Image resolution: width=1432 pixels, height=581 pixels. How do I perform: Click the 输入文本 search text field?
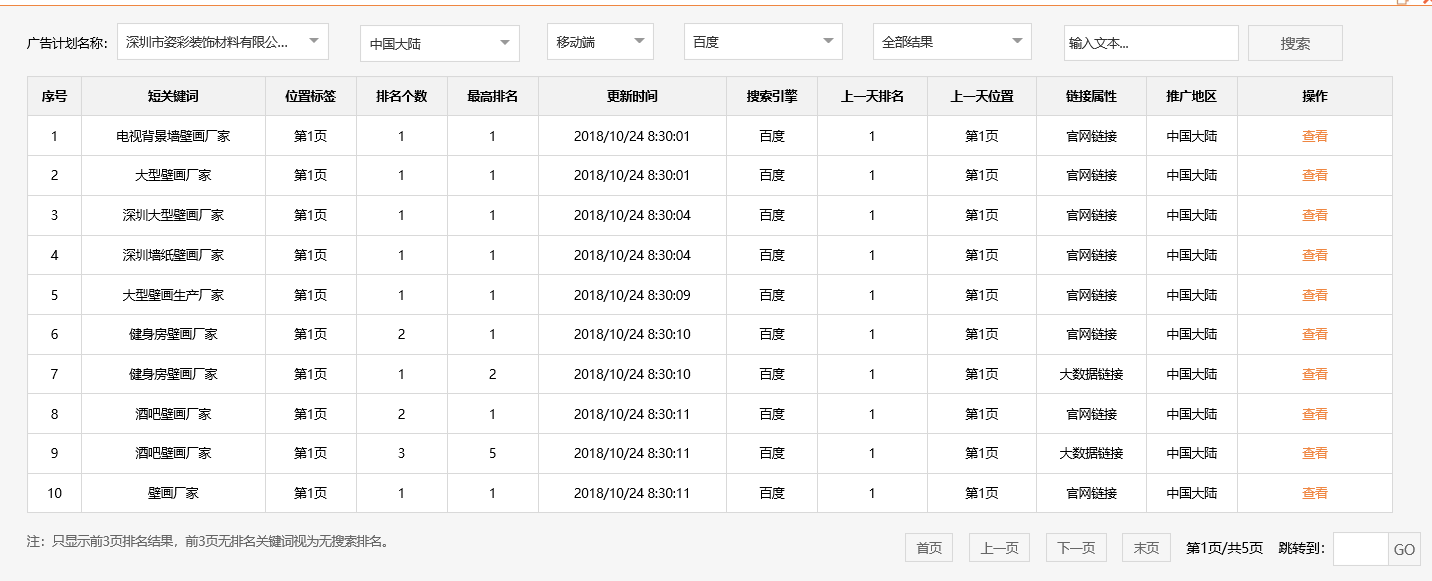coord(1151,42)
